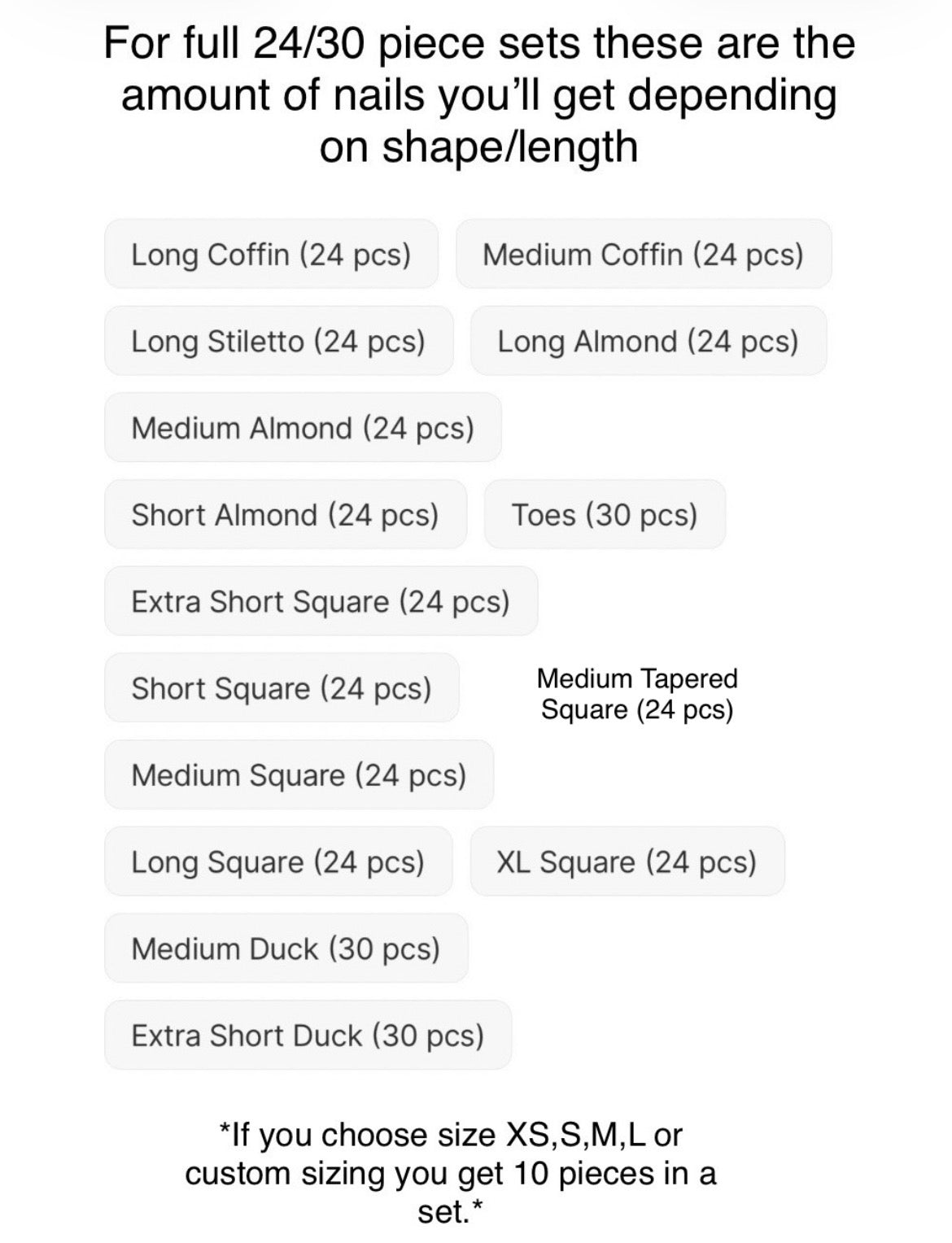Tap the Extra Short Duck (30 pcs) pill

(308, 1036)
